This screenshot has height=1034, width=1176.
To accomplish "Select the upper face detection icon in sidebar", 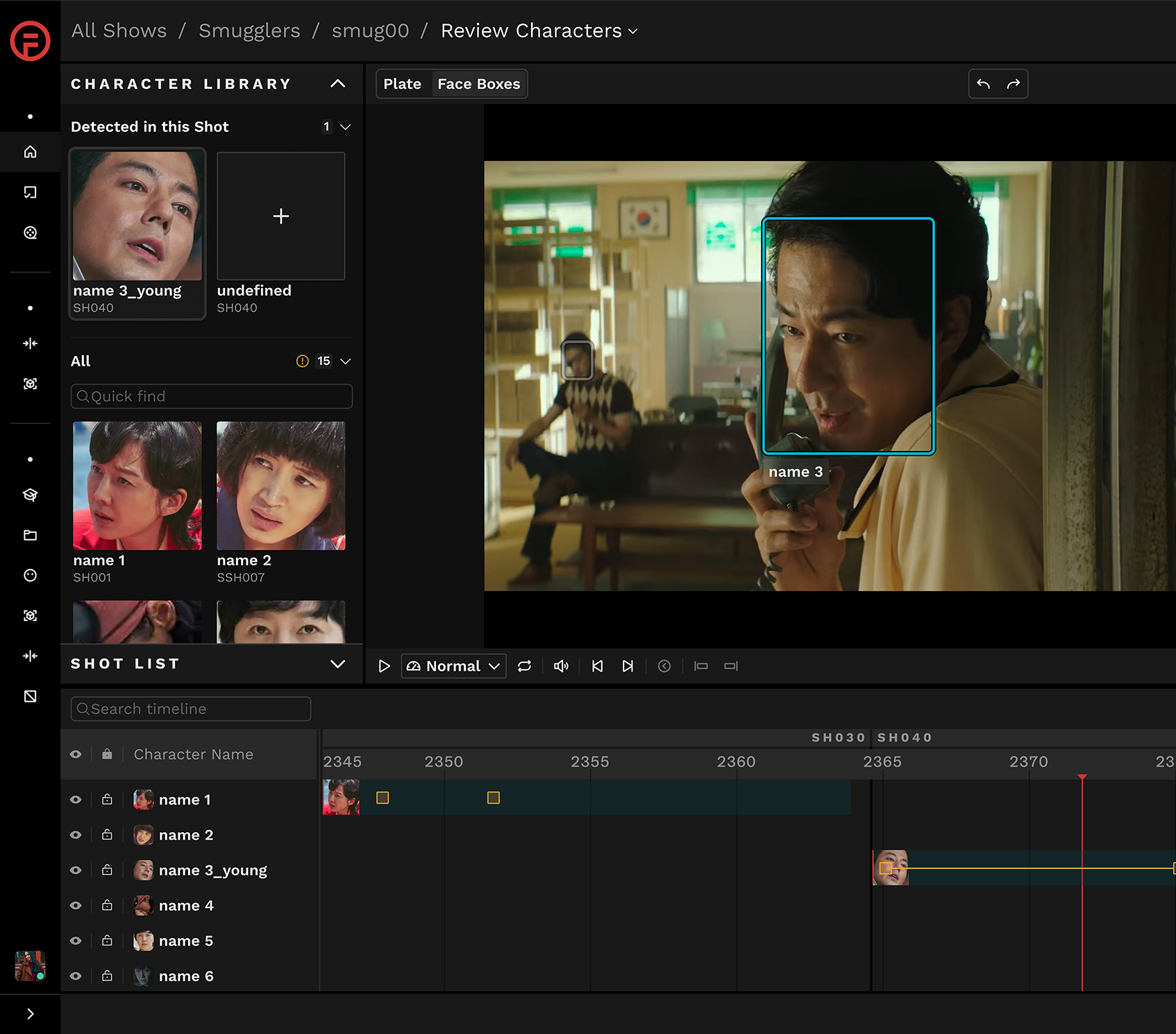I will pyautogui.click(x=30, y=383).
